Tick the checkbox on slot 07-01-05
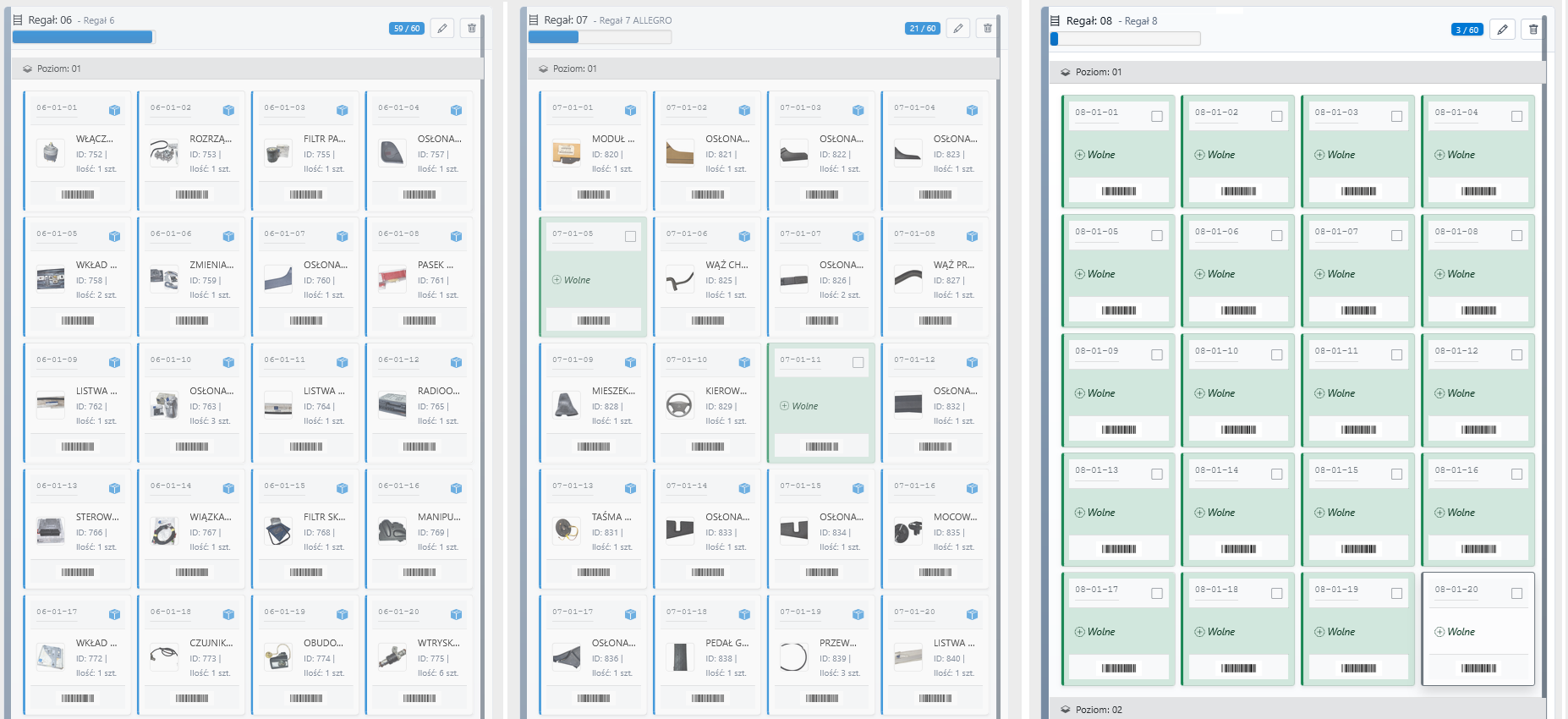This screenshot has width=1568, height=719. [630, 237]
